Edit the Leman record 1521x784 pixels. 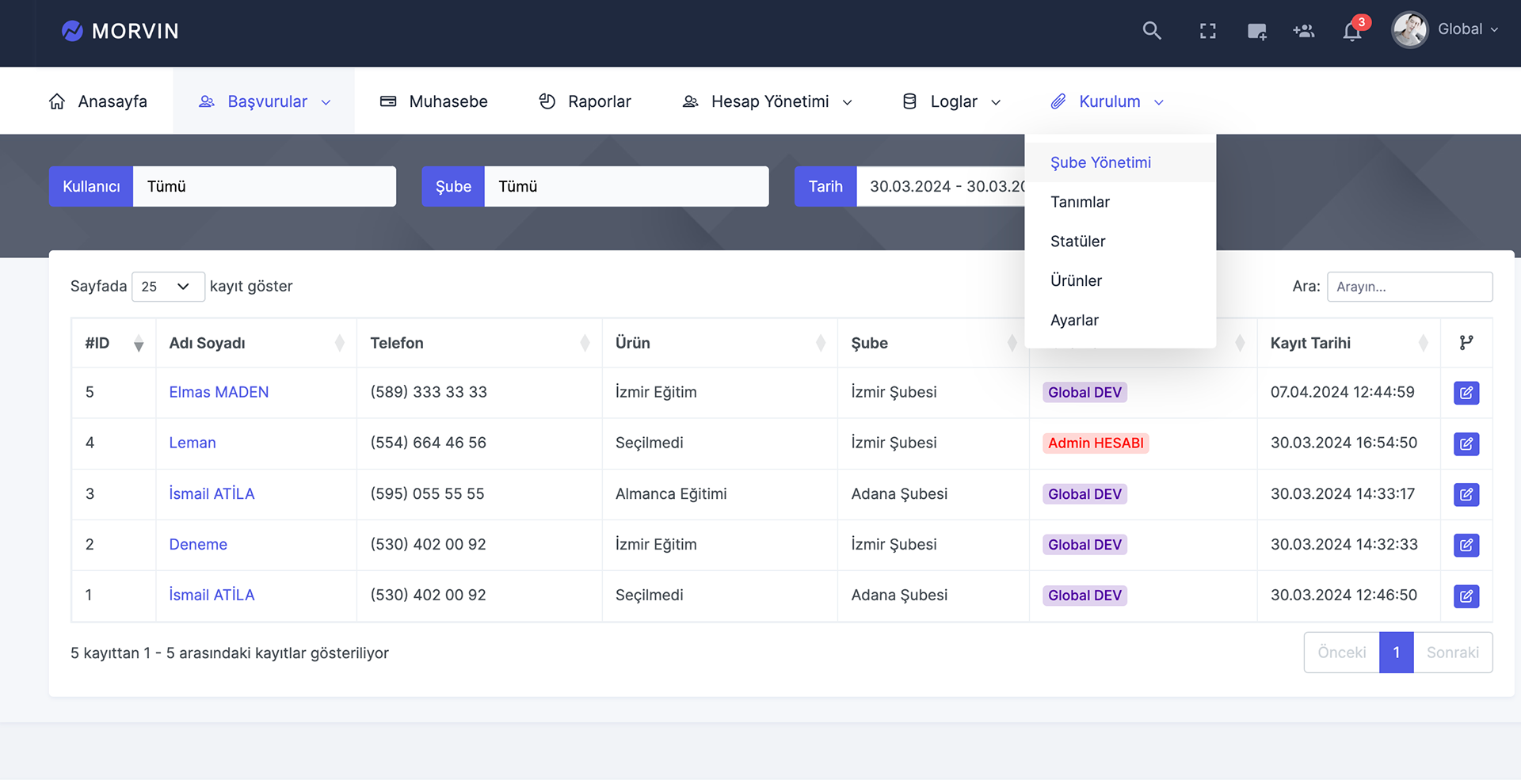[x=1466, y=443]
